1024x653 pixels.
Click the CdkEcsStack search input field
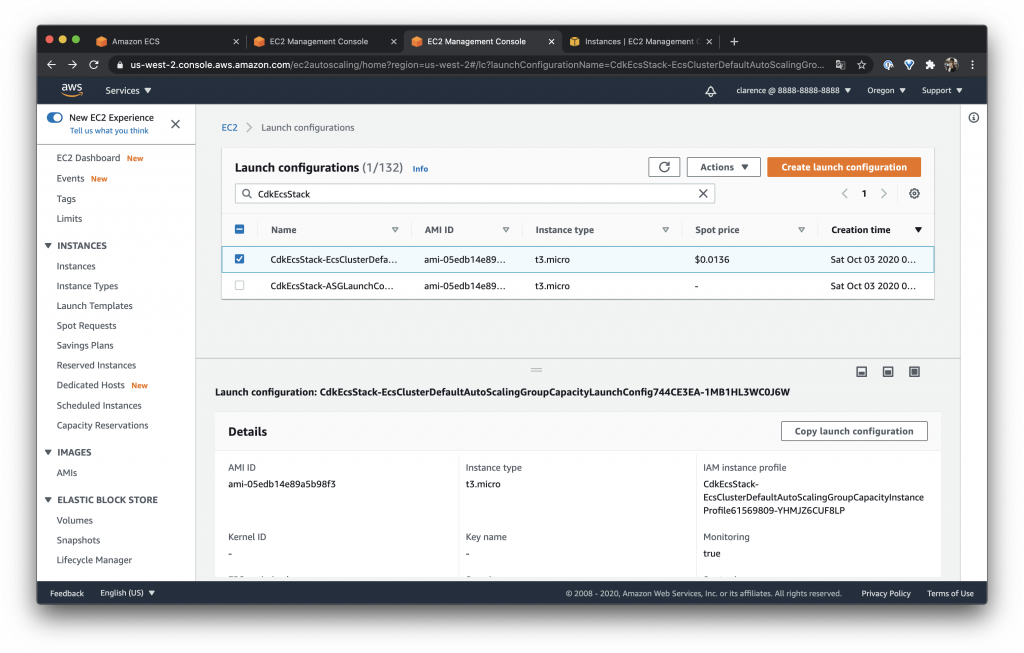pyautogui.click(x=475, y=193)
